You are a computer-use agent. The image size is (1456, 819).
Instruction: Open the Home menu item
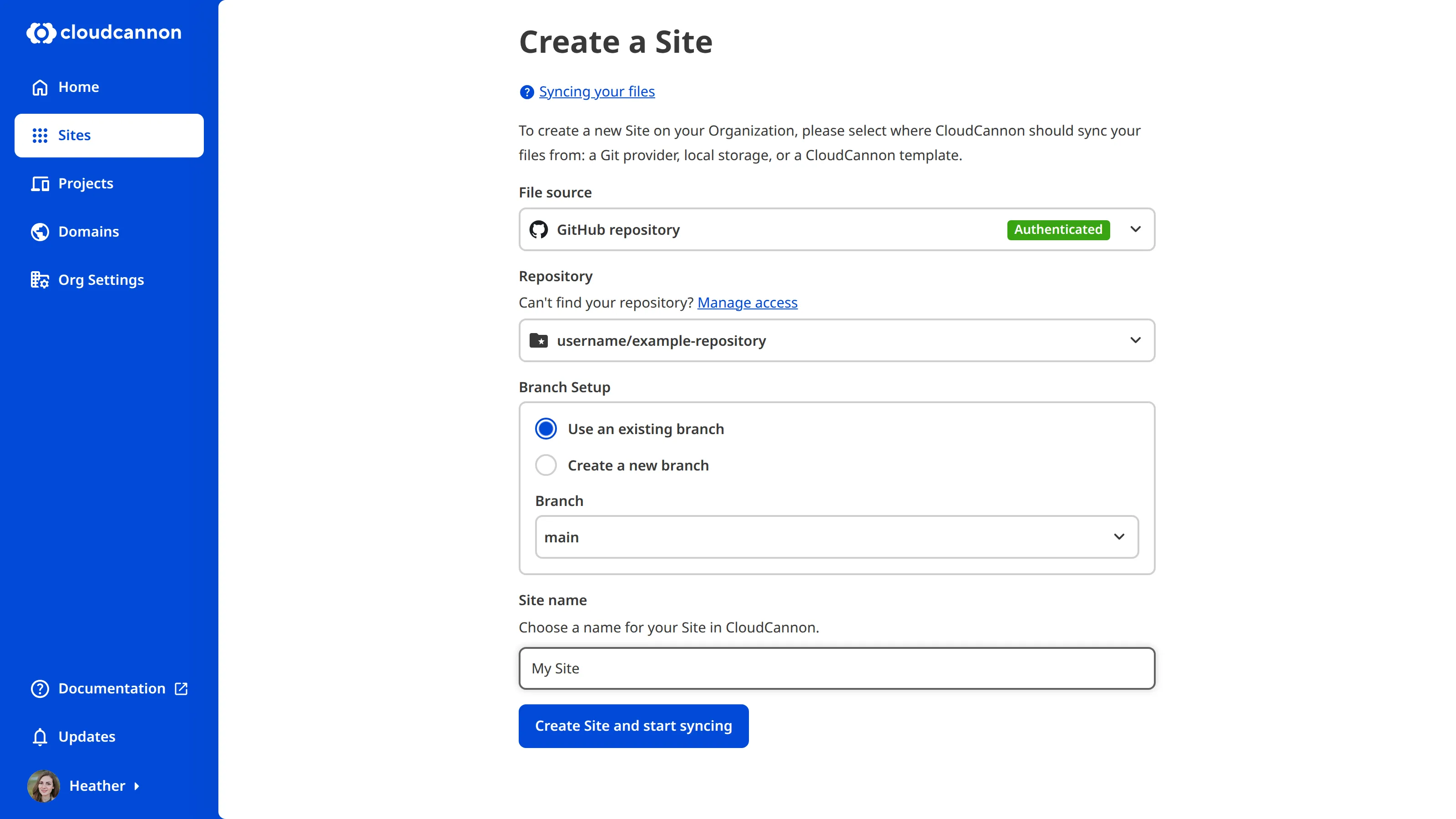(109, 87)
